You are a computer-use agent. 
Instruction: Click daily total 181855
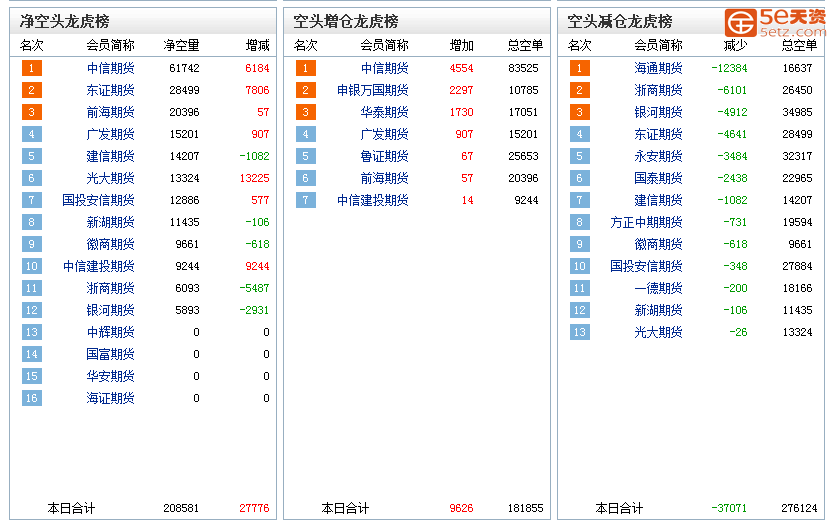pos(526,508)
